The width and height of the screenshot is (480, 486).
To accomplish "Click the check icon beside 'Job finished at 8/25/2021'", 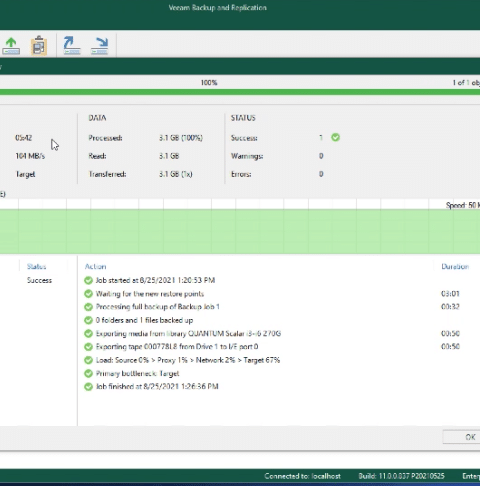I will [88, 387].
